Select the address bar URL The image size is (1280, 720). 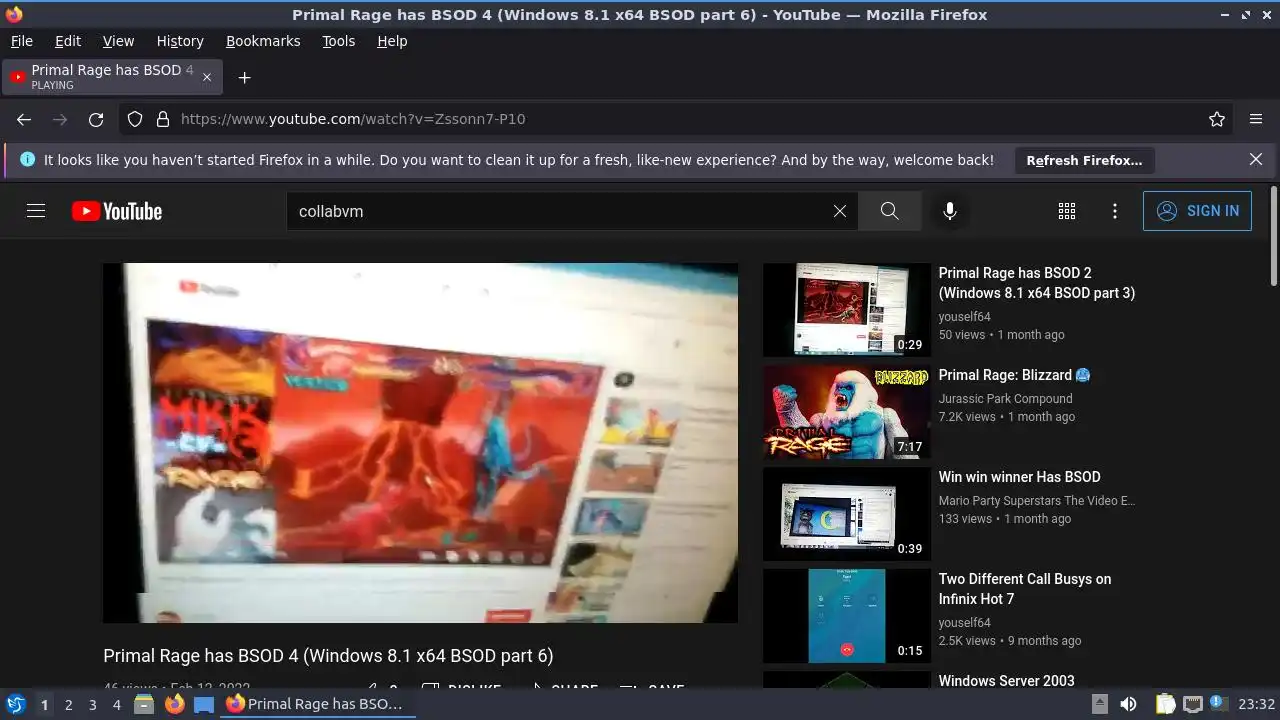[x=353, y=119]
